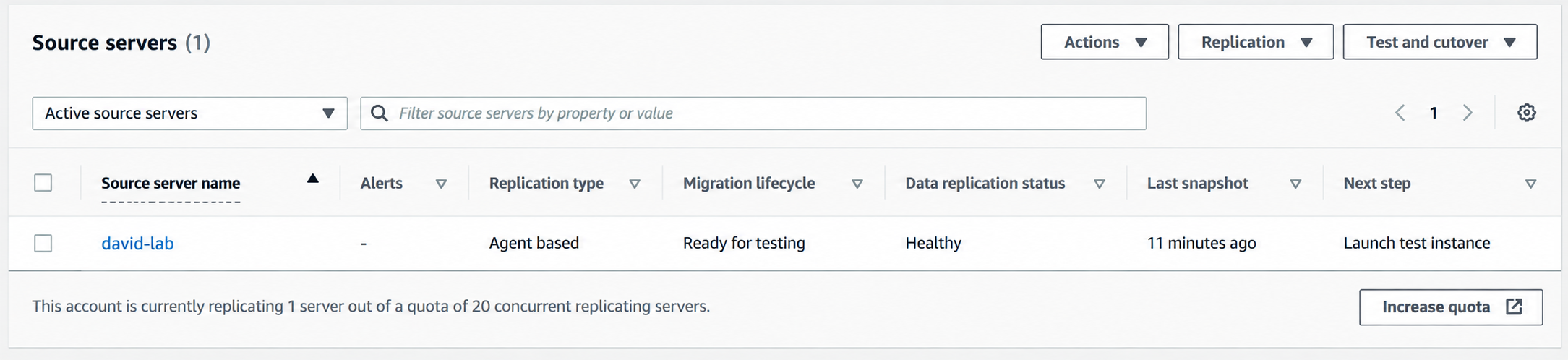Sort by the Replication type column arrow
The height and width of the screenshot is (360, 1568).
tap(635, 184)
